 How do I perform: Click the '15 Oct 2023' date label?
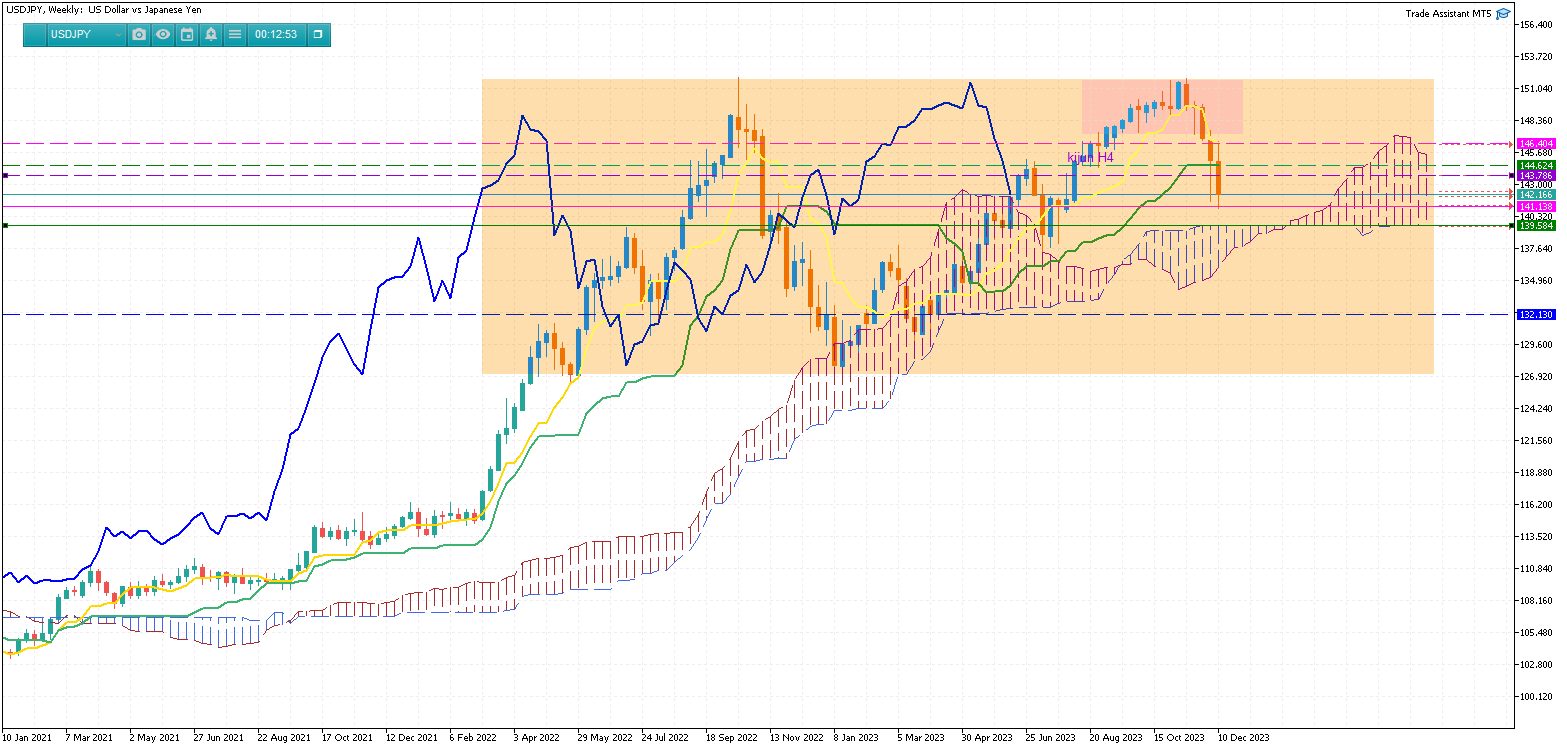point(1179,738)
